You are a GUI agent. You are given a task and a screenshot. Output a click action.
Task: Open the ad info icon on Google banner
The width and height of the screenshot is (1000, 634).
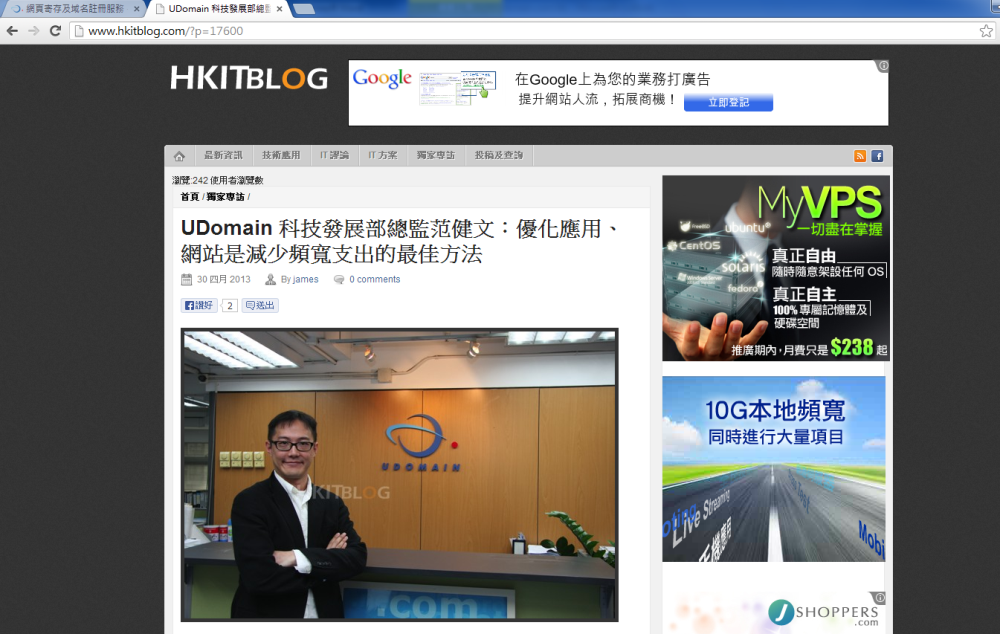tap(883, 66)
